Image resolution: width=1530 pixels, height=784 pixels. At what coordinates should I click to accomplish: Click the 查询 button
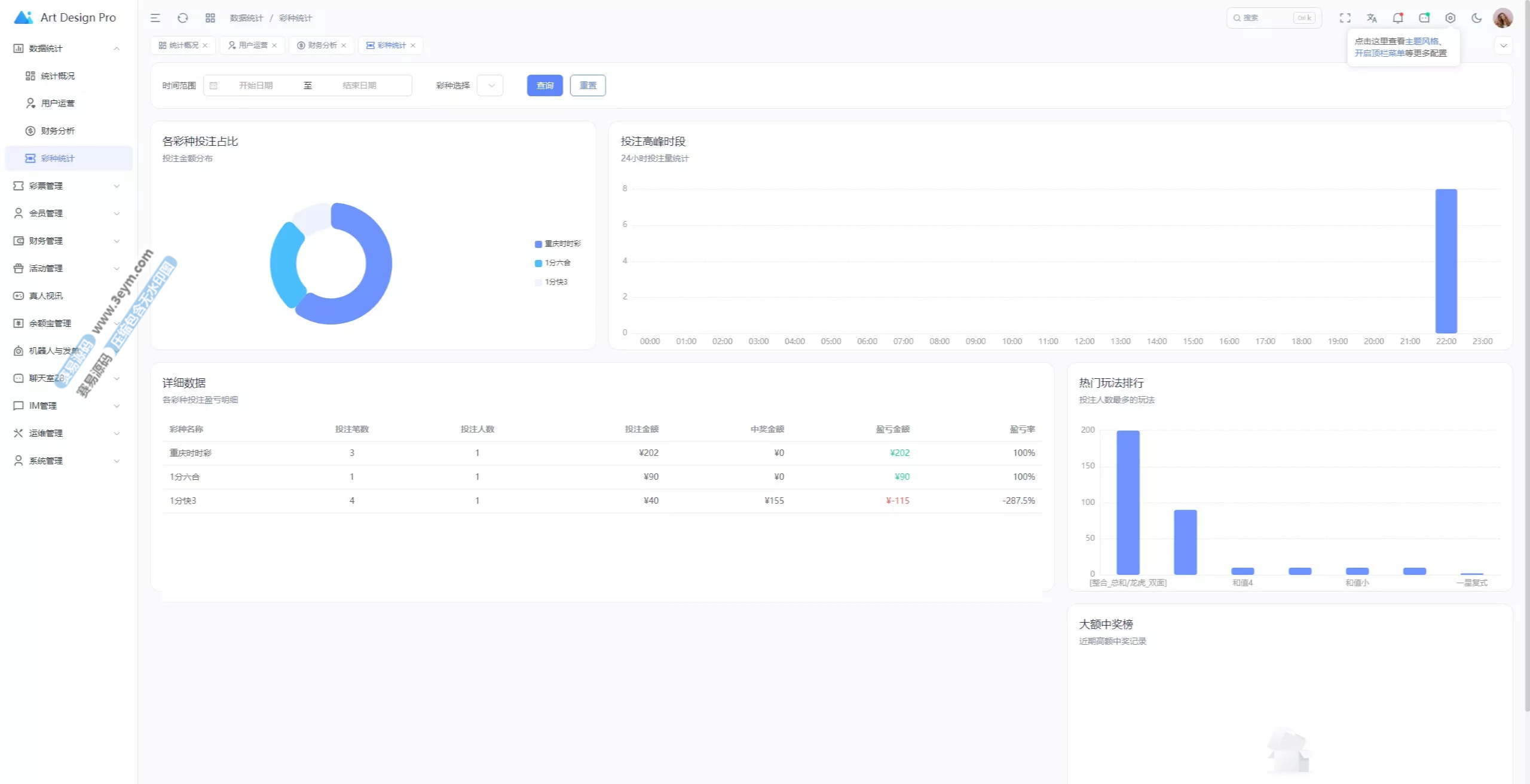pos(544,85)
